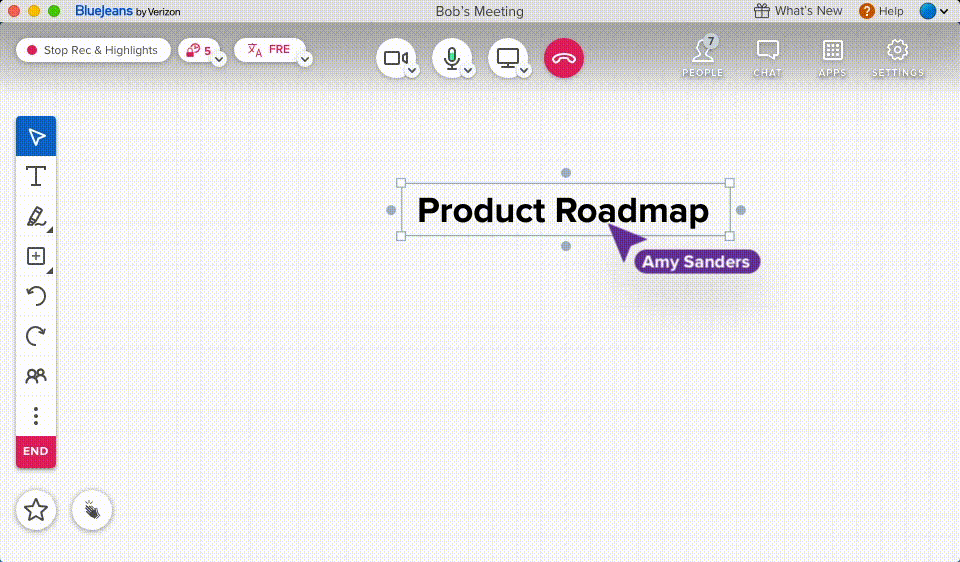960x562 pixels.
Task: Toggle the camera video button
Action: (x=396, y=58)
